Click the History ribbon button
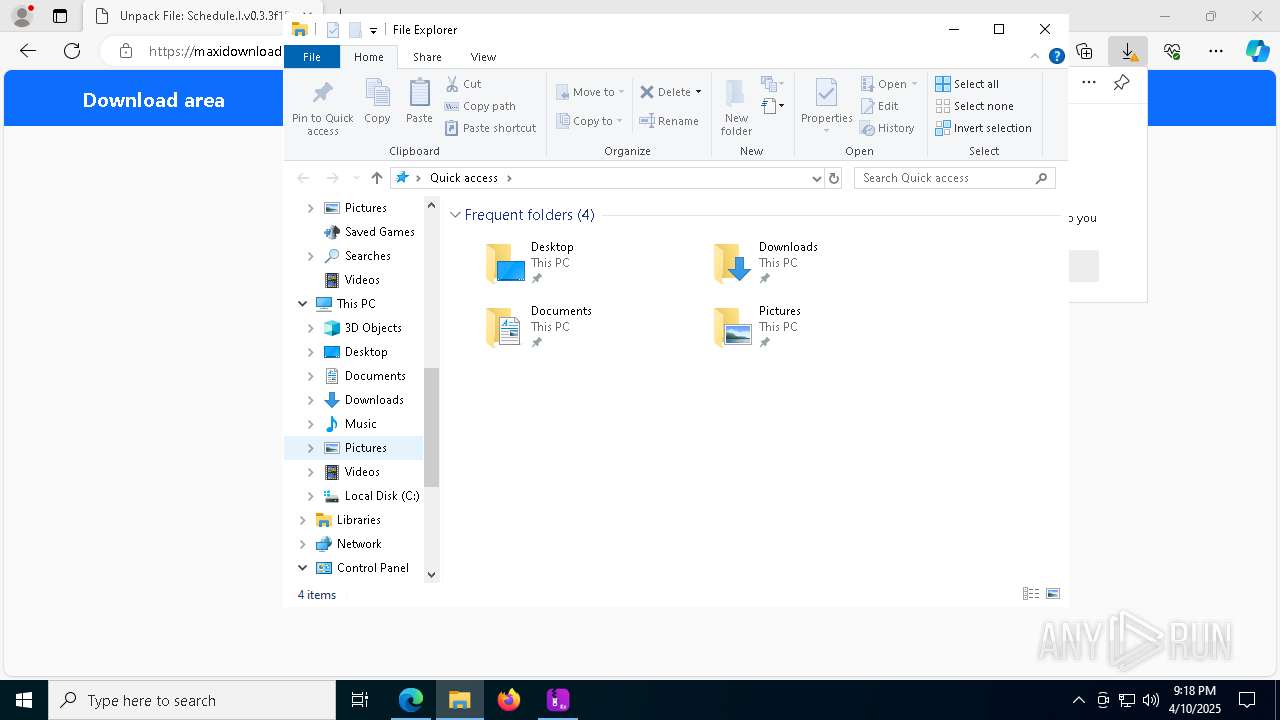Image resolution: width=1280 pixels, height=720 pixels. click(x=888, y=128)
